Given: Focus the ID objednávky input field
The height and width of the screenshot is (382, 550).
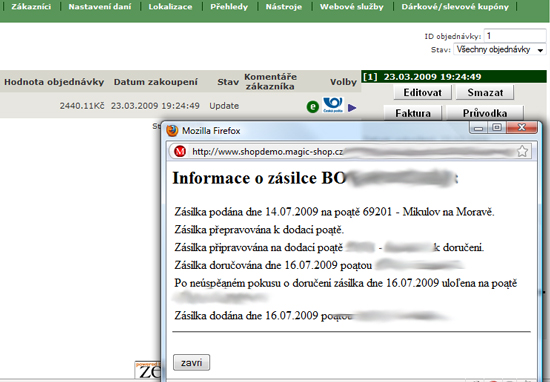Looking at the screenshot, I should pos(515,36).
